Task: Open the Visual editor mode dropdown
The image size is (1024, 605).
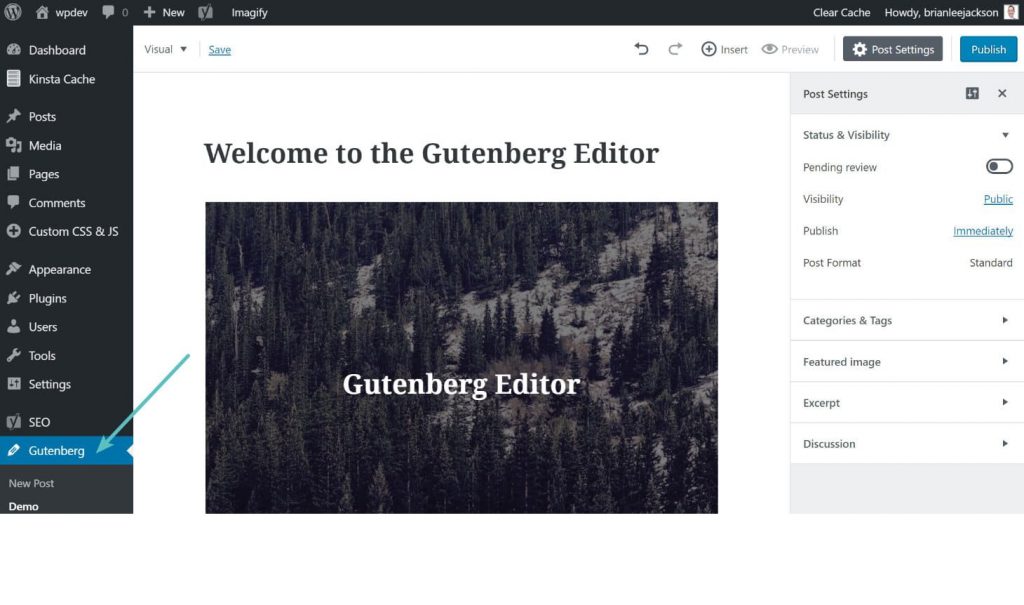Action: 165,49
